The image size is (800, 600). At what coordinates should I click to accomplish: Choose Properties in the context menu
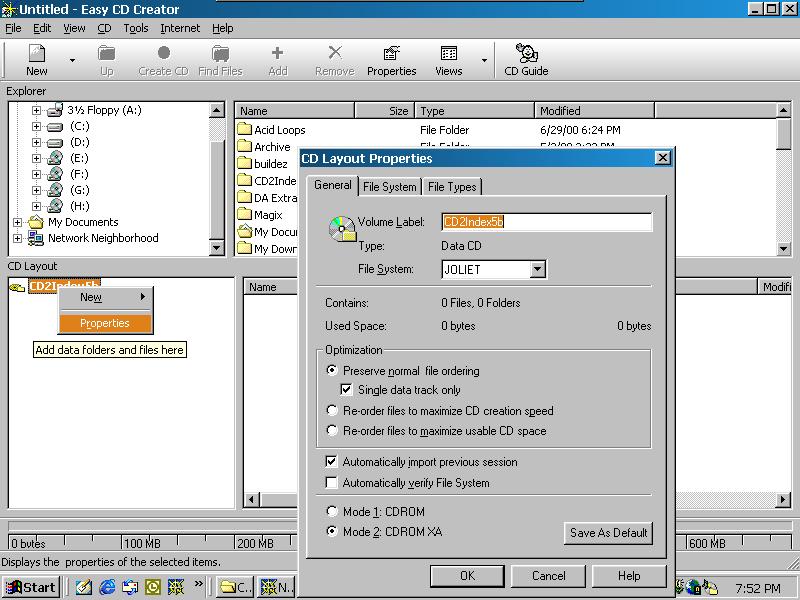(105, 323)
